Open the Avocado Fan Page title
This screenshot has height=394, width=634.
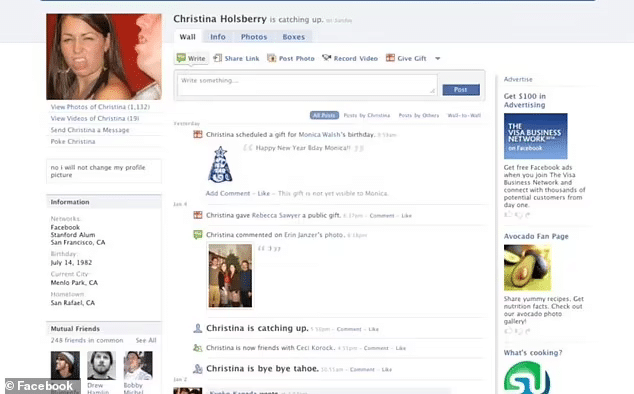pos(536,236)
